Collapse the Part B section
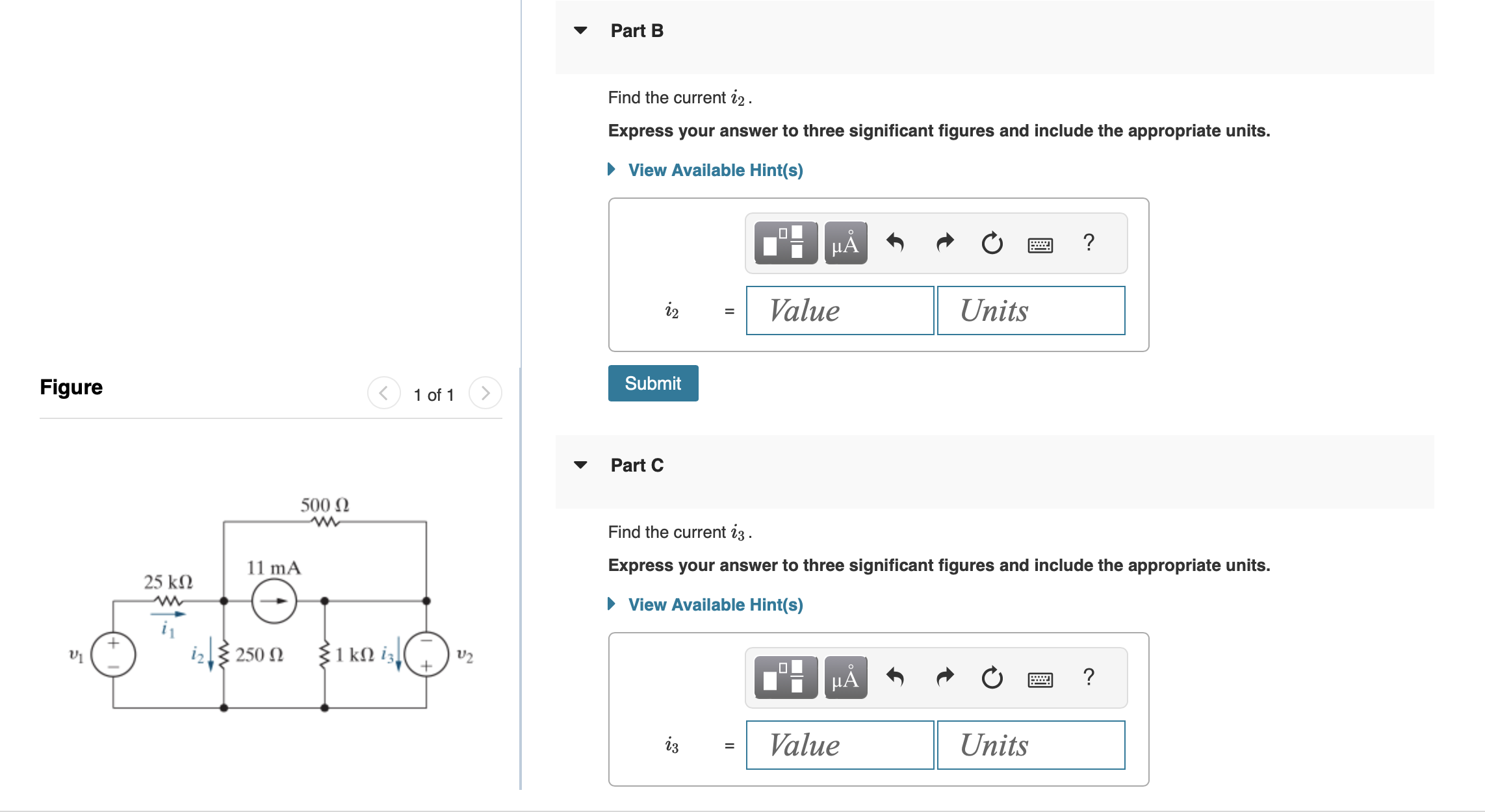Image resolution: width=1485 pixels, height=812 pixels. pyautogui.click(x=581, y=31)
